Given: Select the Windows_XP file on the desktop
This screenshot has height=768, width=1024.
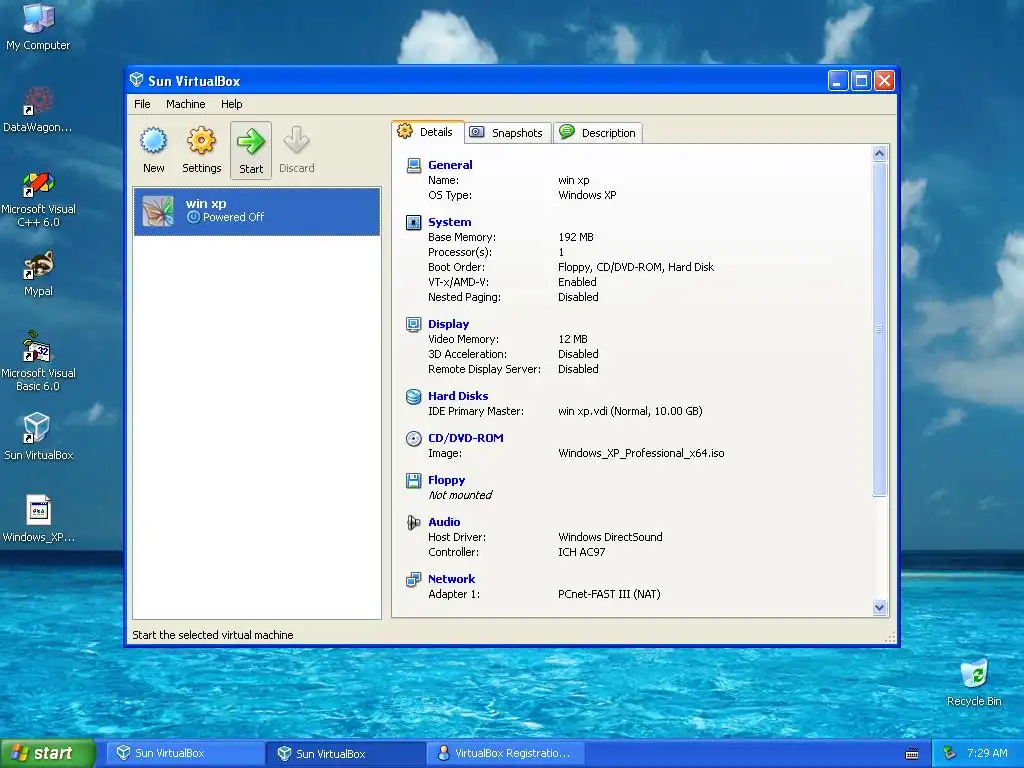Looking at the screenshot, I should click(38, 519).
